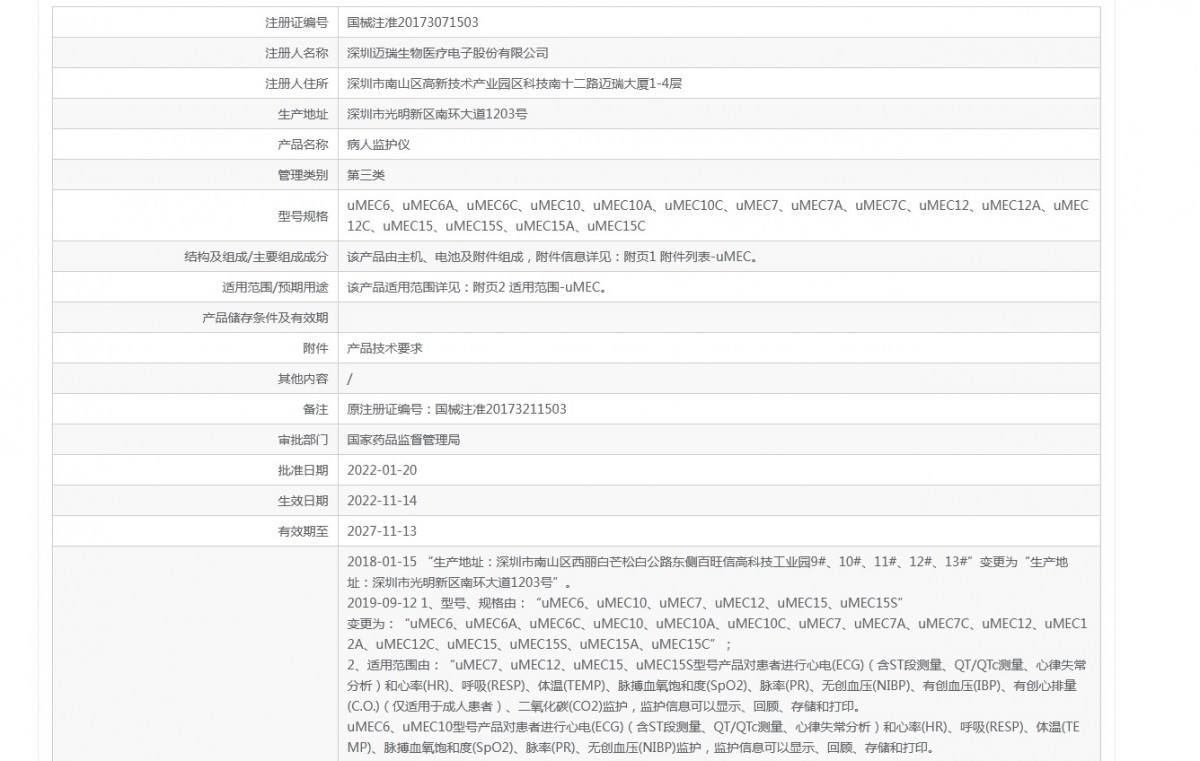Click the 适用范围/预期用途 label

tap(274, 287)
